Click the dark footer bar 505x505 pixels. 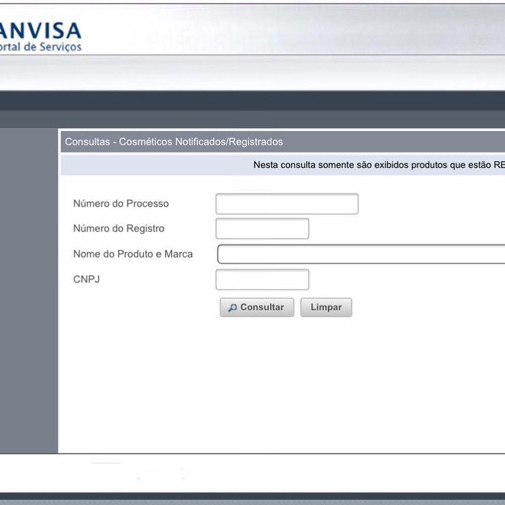click(x=252, y=498)
